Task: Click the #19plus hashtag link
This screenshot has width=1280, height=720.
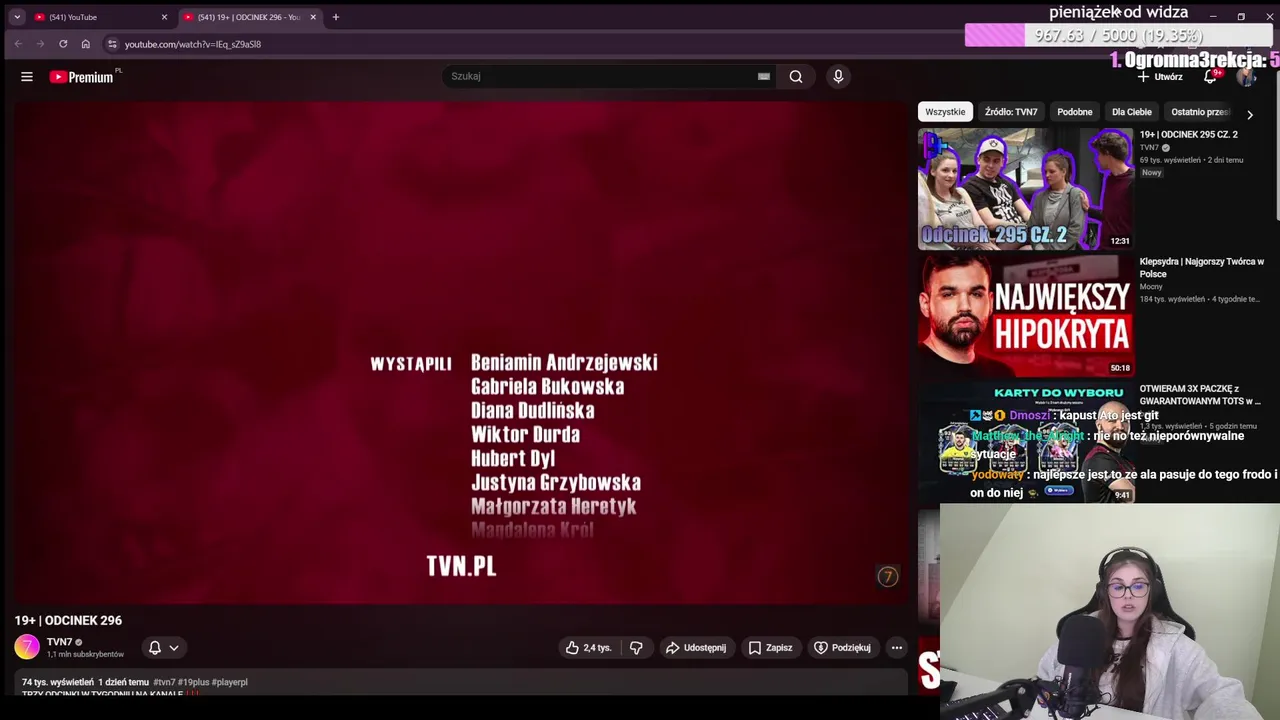Action: tap(193, 682)
